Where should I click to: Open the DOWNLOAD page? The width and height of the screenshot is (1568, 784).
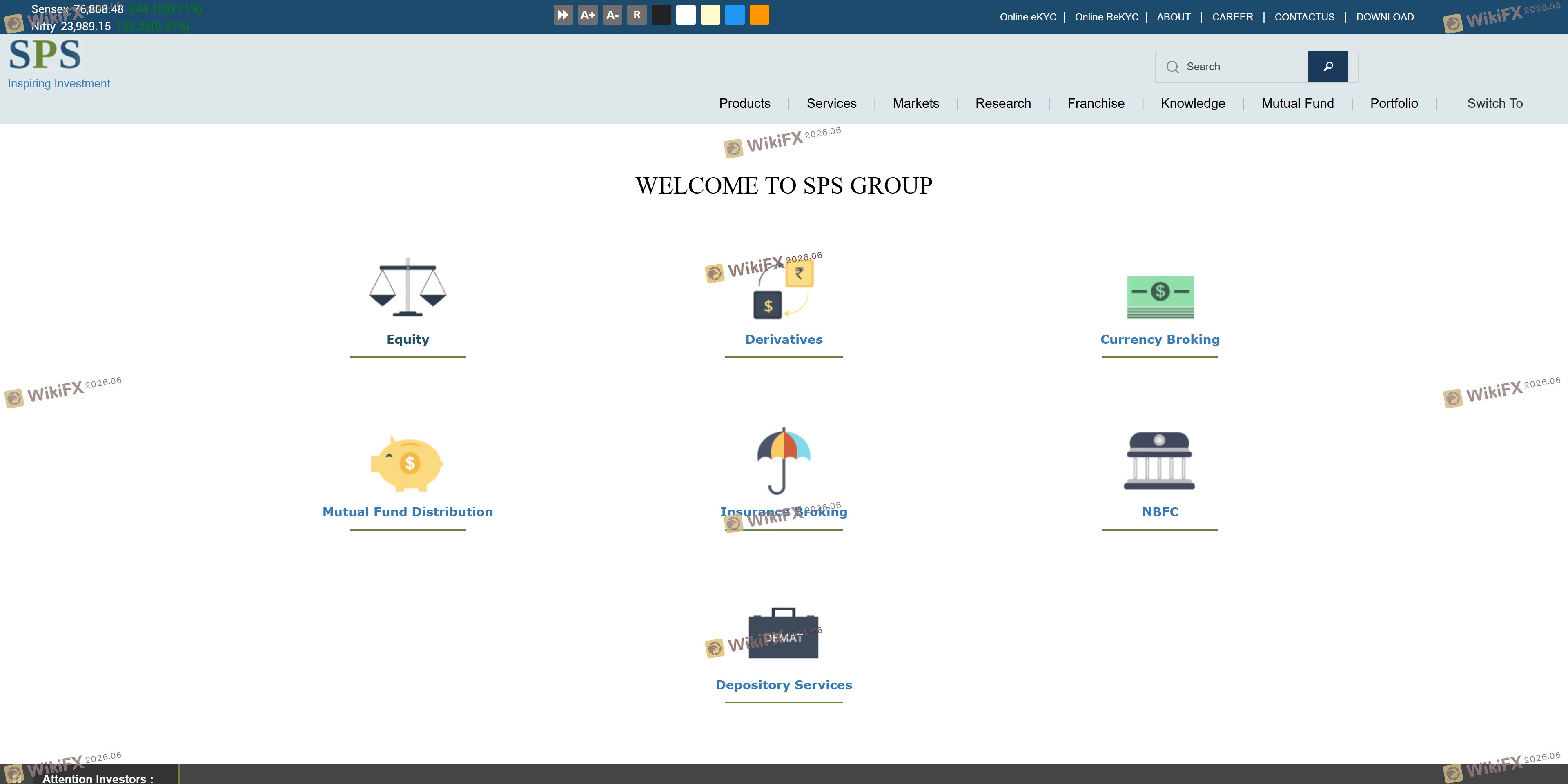[1385, 17]
